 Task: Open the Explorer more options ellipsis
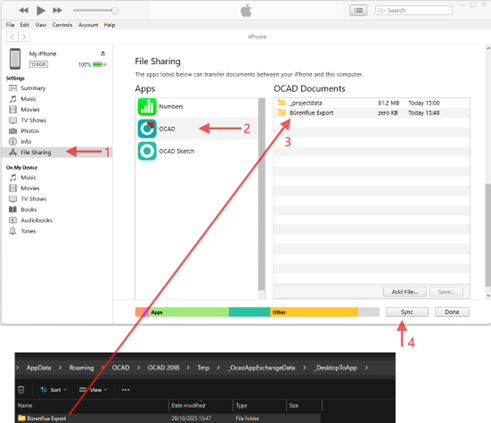point(126,390)
